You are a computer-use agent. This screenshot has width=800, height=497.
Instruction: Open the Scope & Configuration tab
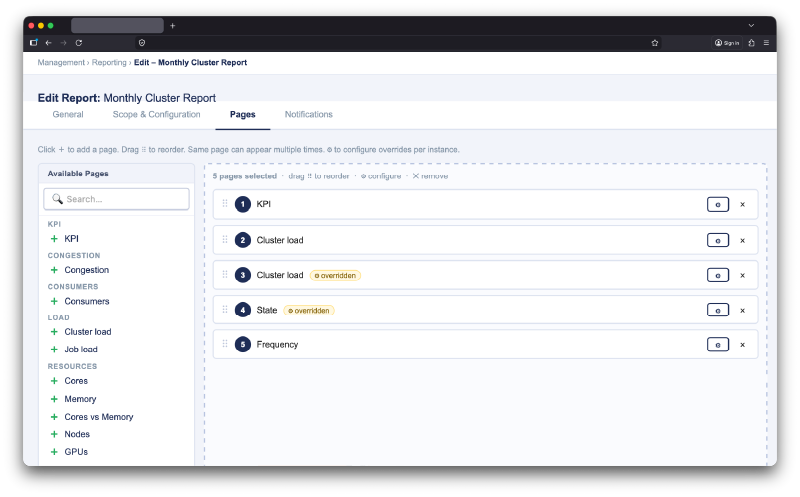click(x=156, y=115)
